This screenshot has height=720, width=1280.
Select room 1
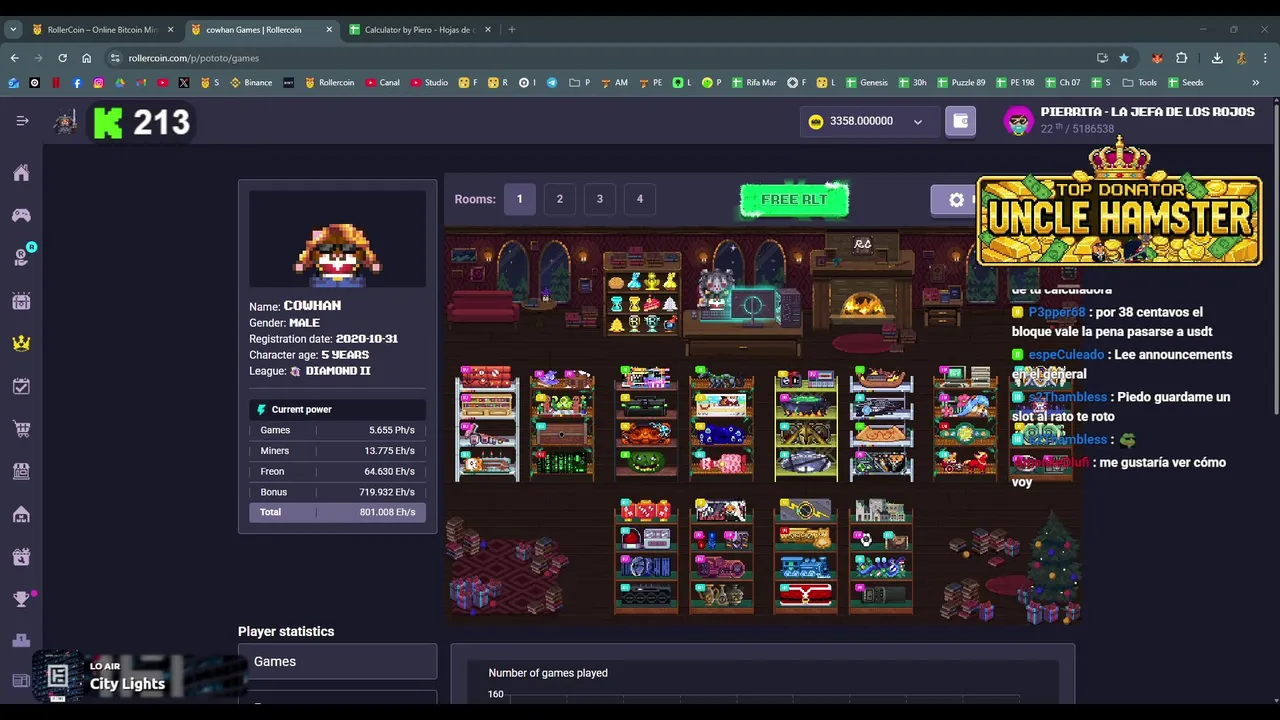point(519,199)
